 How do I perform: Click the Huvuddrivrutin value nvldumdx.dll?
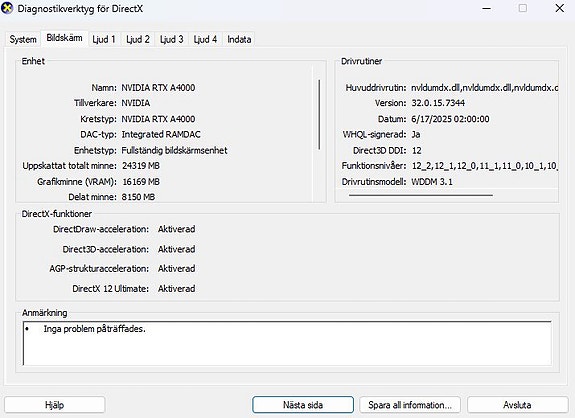tap(484, 88)
